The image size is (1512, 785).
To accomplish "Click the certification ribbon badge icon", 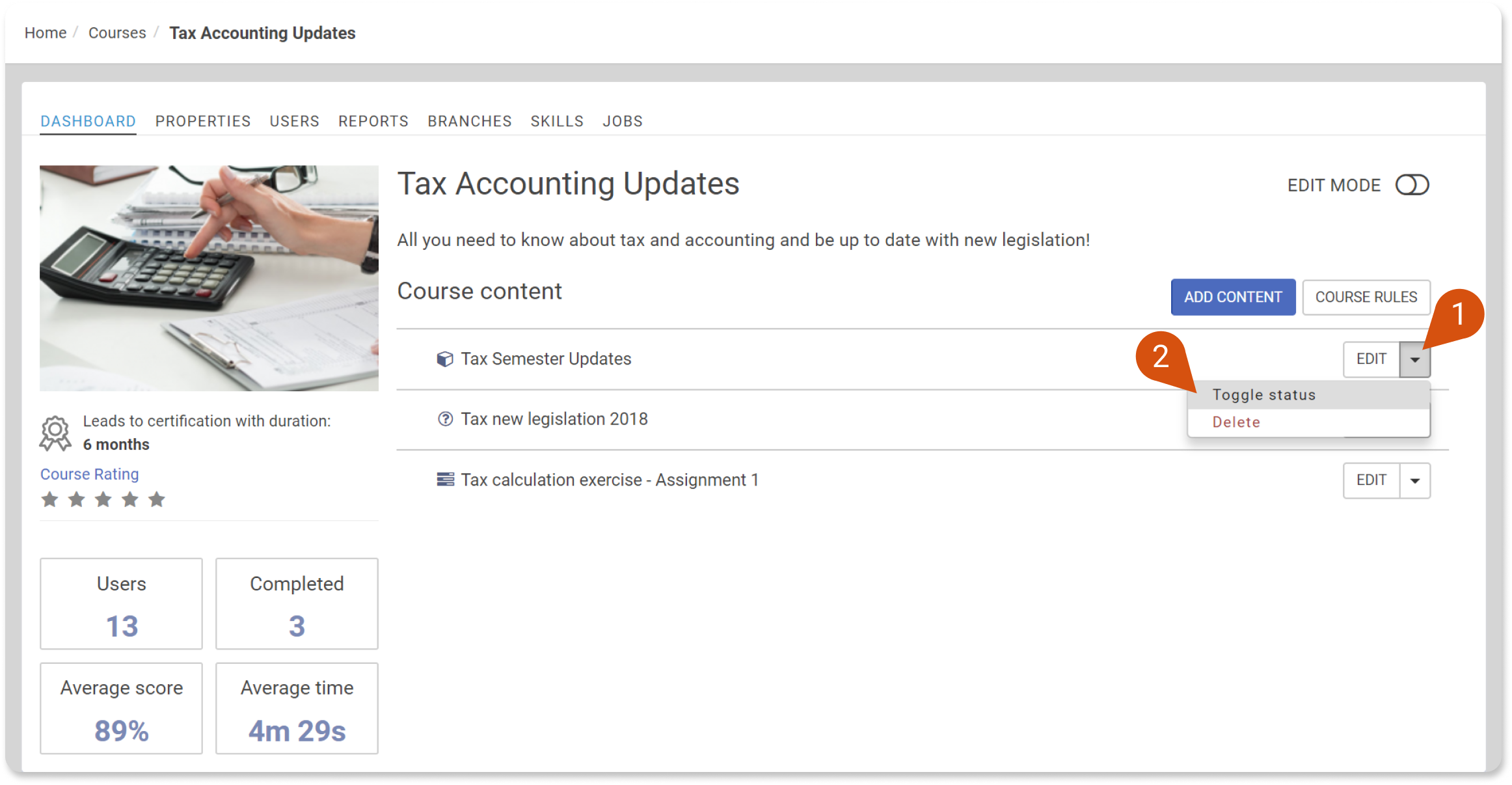I will [55, 434].
